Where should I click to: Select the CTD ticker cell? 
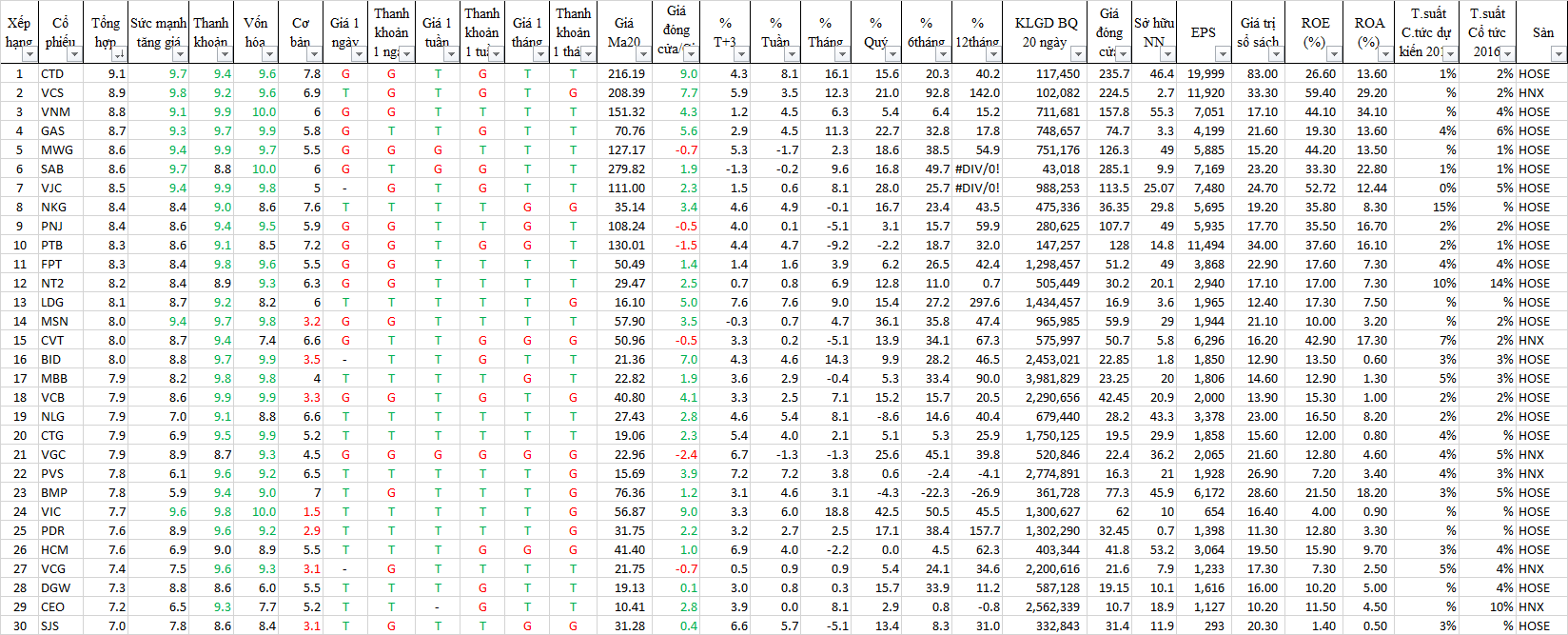62,73
